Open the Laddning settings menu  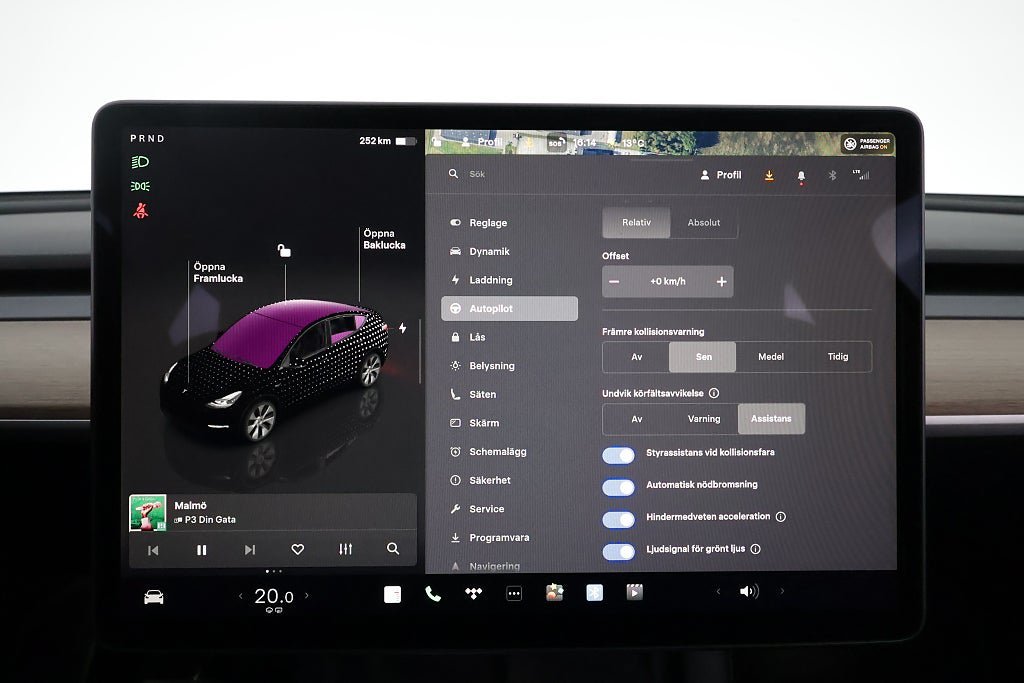point(491,280)
